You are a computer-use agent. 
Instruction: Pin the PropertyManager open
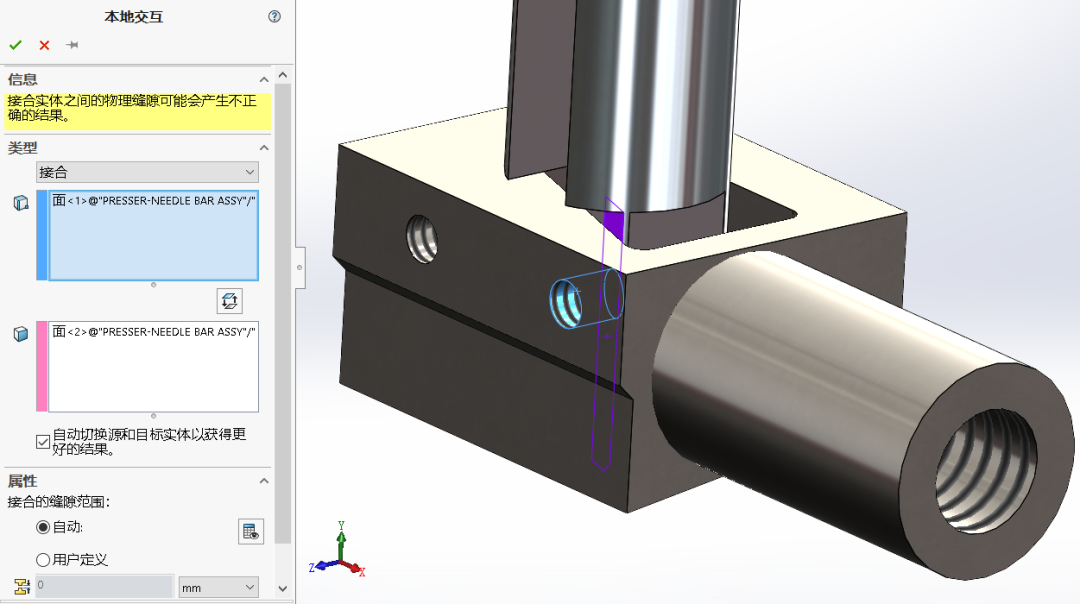(70, 45)
